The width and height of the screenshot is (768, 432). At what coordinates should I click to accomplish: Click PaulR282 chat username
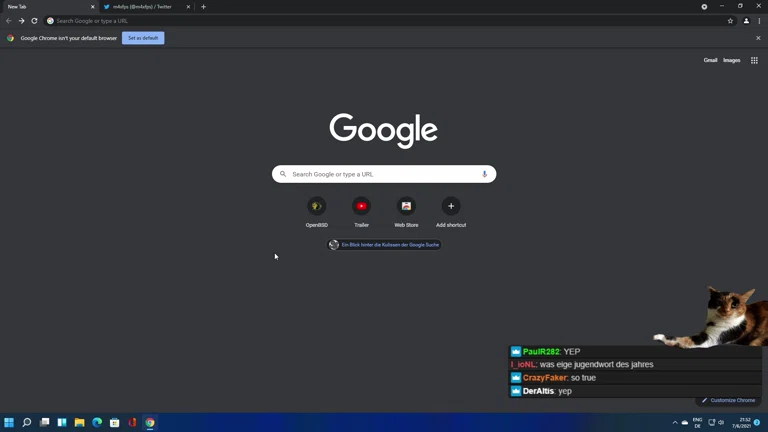[x=541, y=352]
